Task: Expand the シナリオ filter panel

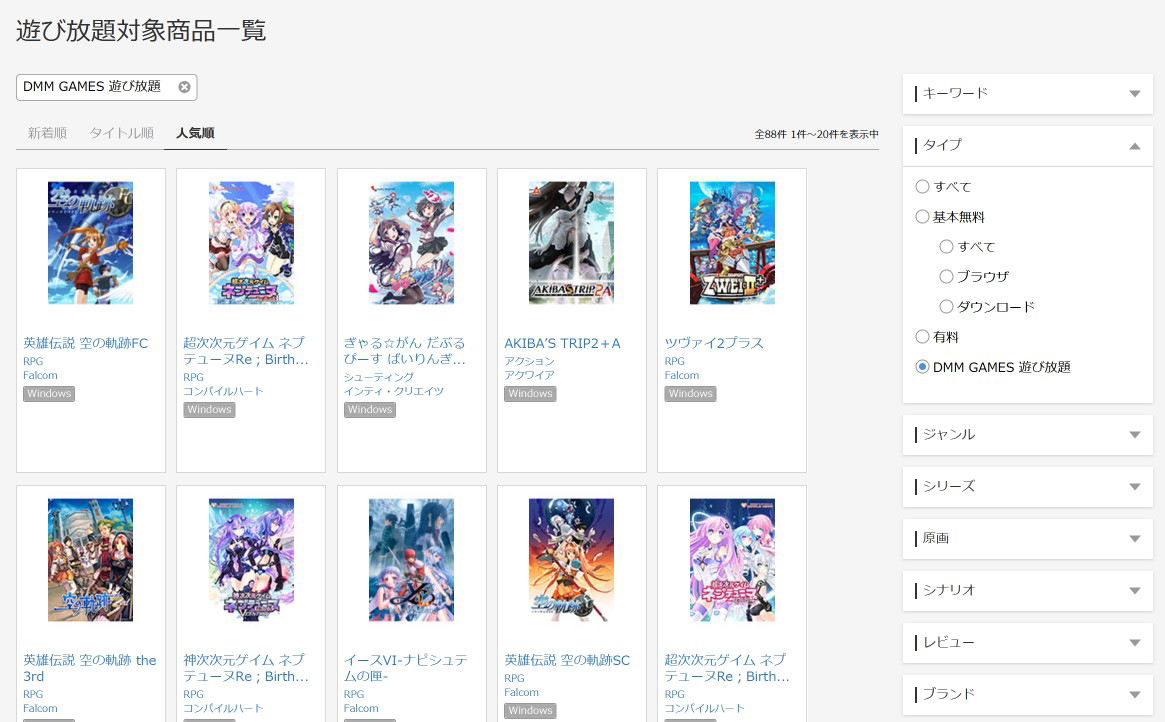Action: pos(1028,591)
